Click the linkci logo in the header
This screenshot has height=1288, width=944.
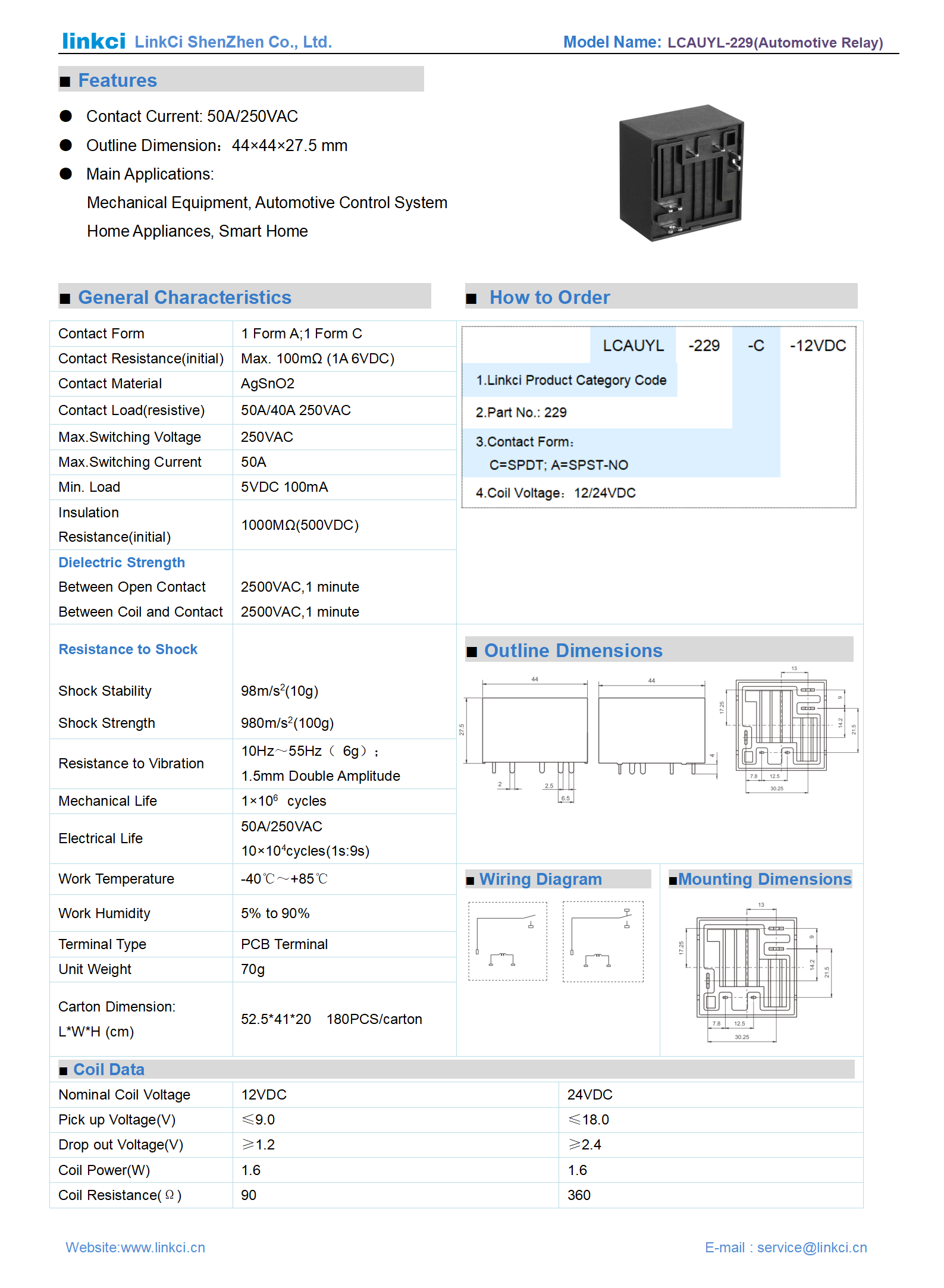point(93,41)
